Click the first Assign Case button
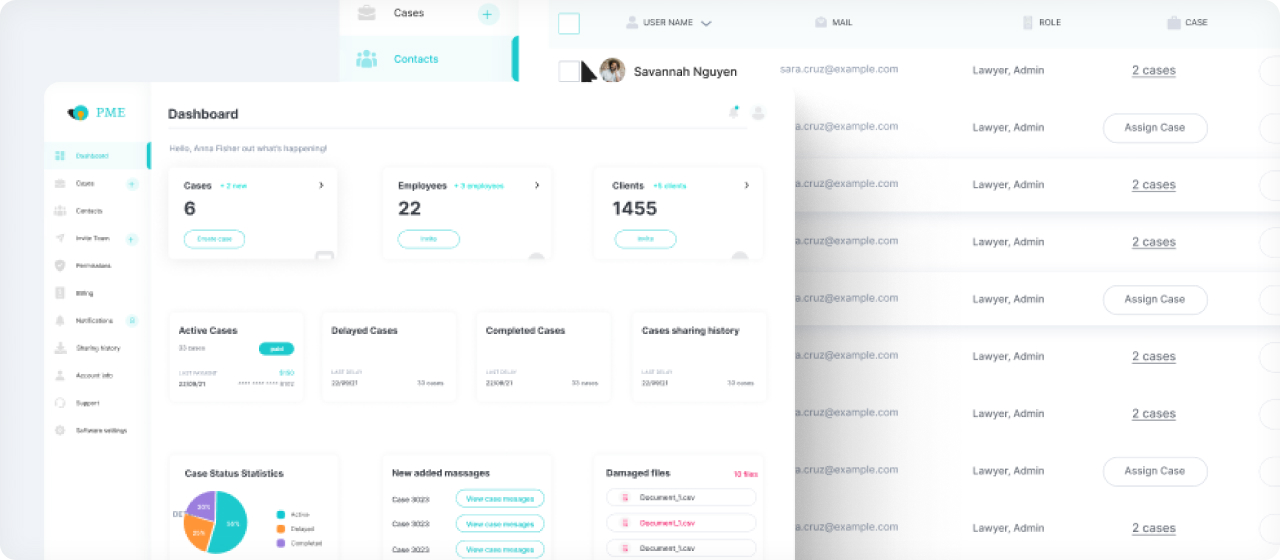This screenshot has height=560, width=1280. (1154, 128)
